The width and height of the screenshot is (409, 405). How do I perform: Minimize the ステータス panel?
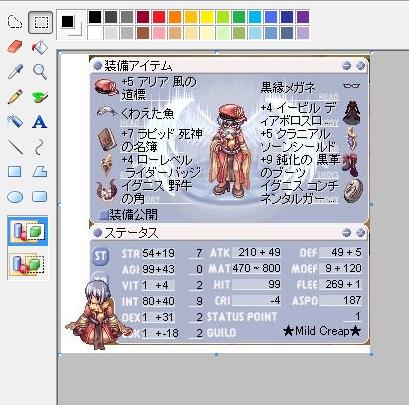[347, 232]
